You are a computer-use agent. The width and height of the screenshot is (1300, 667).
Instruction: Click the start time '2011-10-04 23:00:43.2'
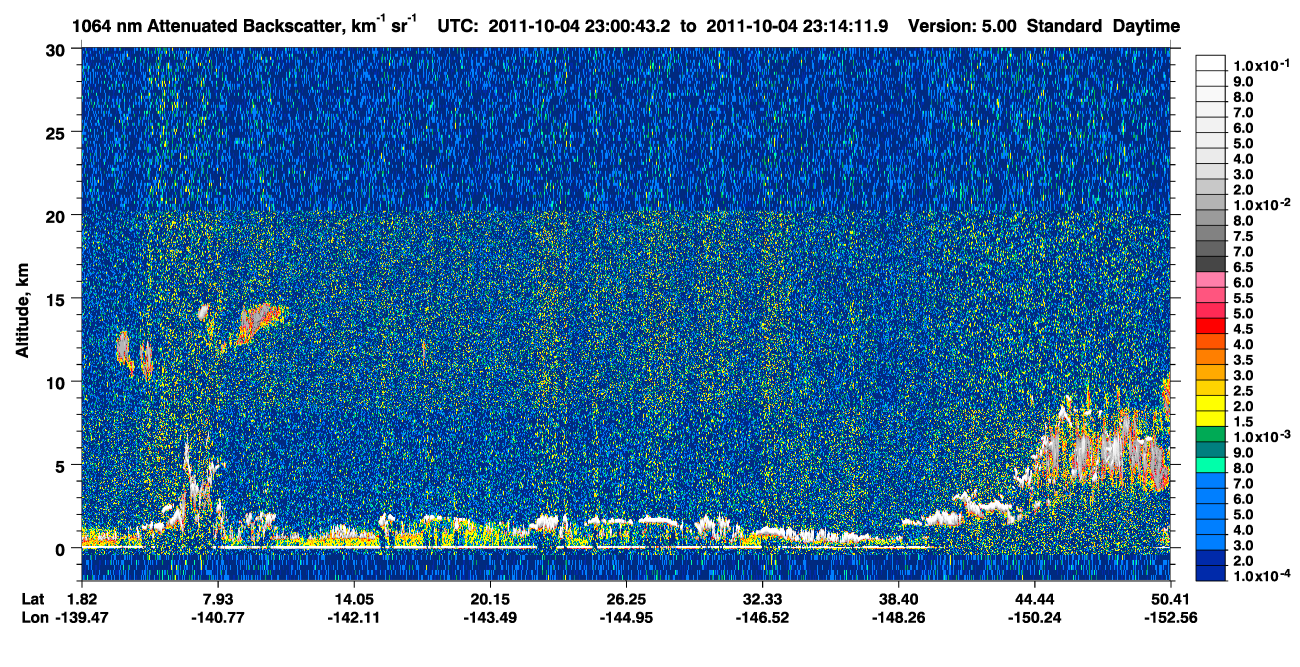579,26
